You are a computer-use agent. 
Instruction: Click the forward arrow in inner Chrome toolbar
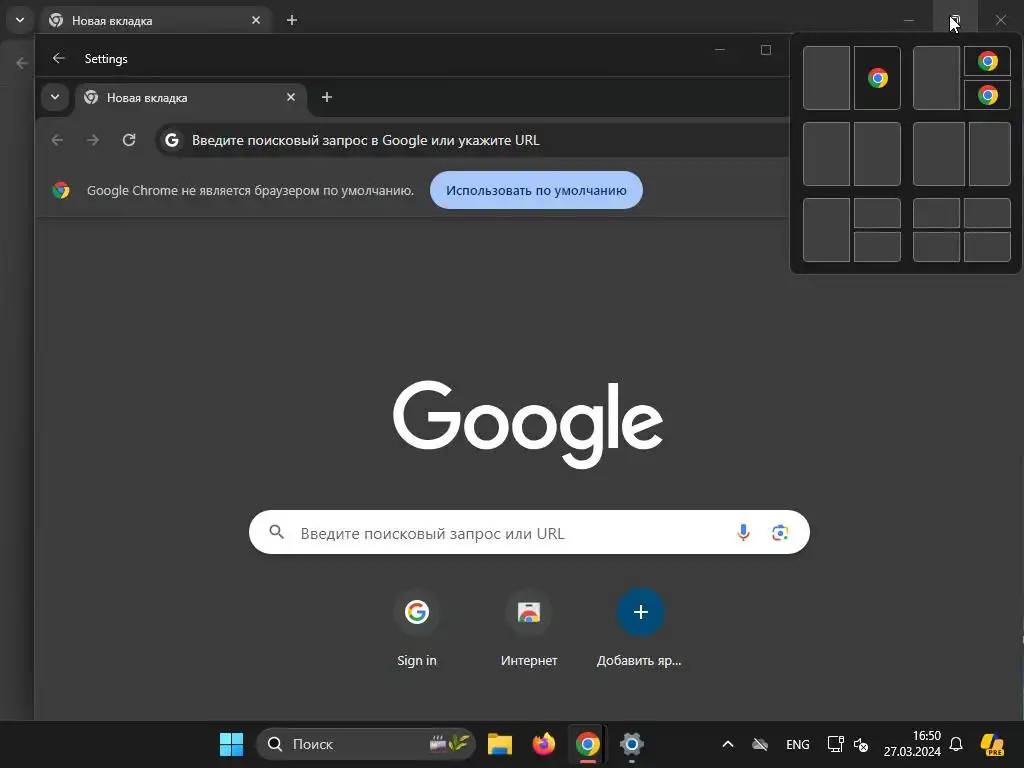[93, 140]
